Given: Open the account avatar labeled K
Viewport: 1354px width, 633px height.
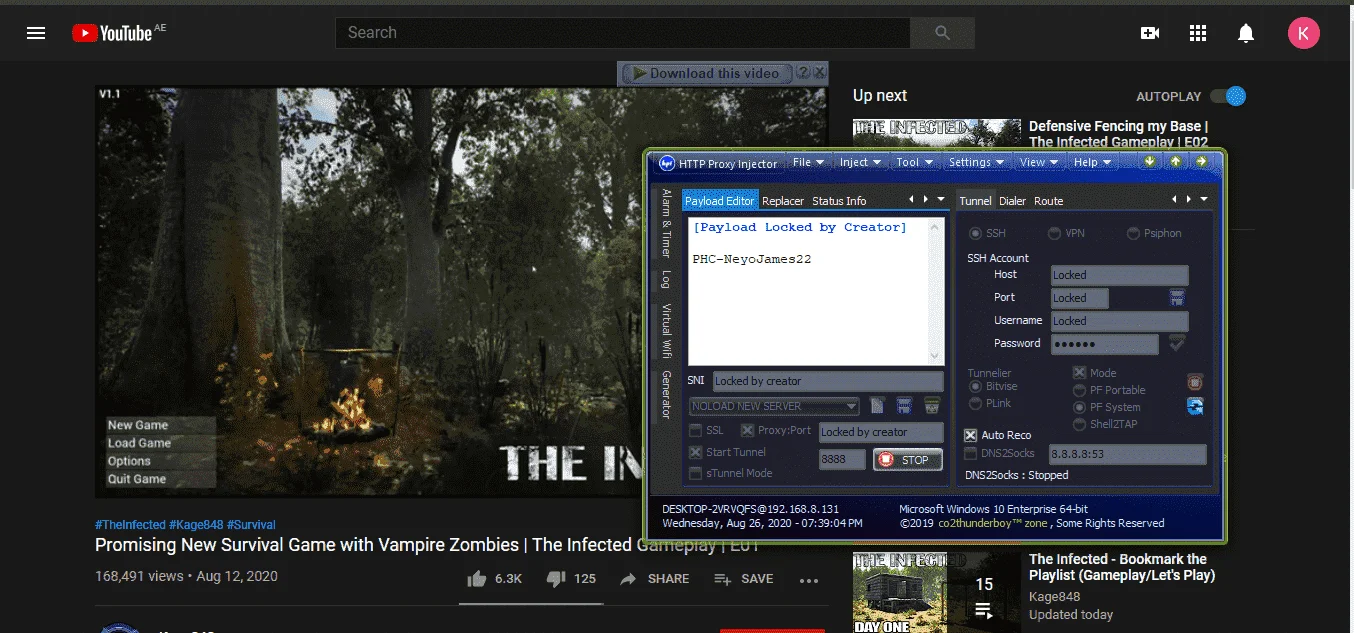Looking at the screenshot, I should pos(1304,33).
